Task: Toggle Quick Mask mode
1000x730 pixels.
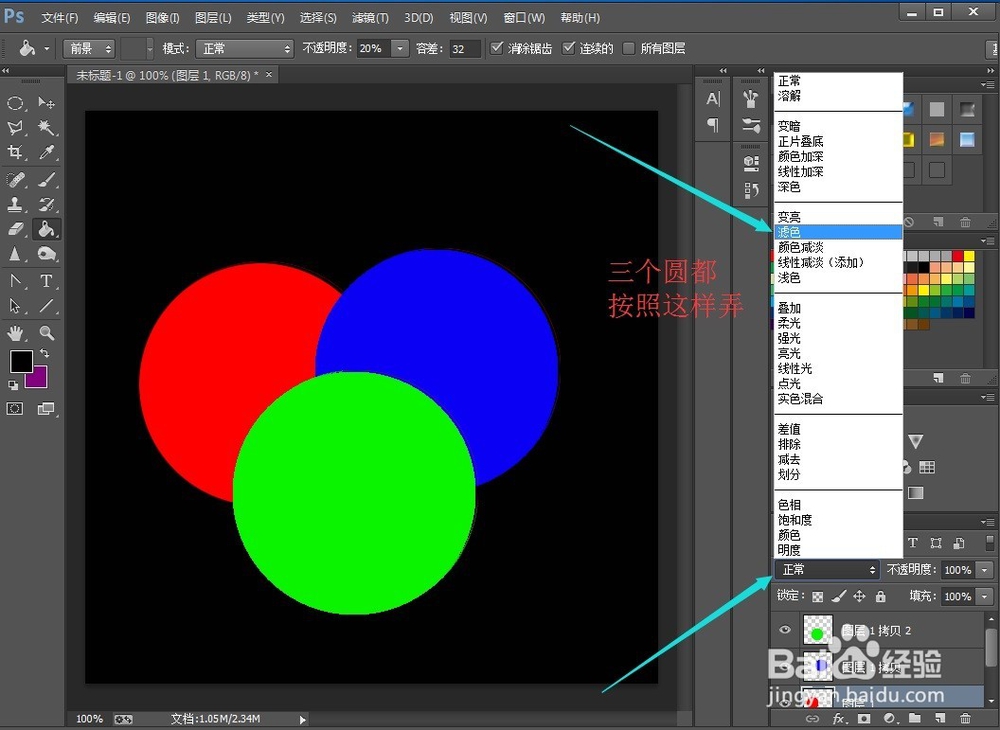Action: [15, 409]
